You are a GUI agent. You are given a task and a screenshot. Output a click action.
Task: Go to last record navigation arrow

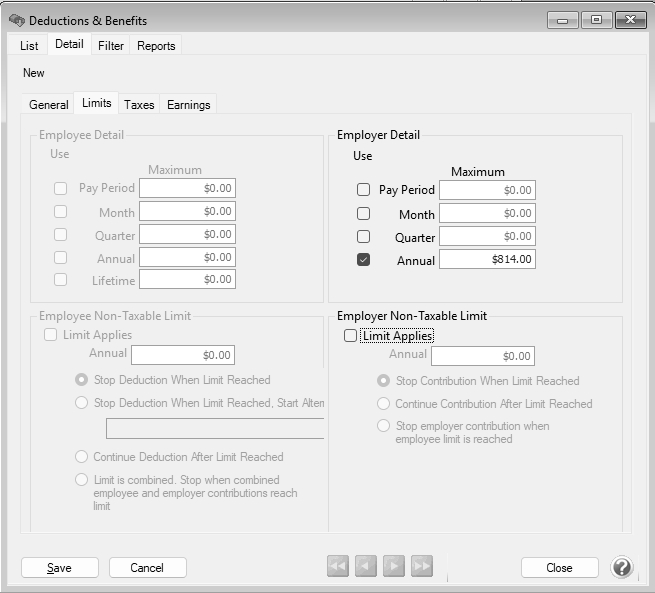click(x=422, y=567)
